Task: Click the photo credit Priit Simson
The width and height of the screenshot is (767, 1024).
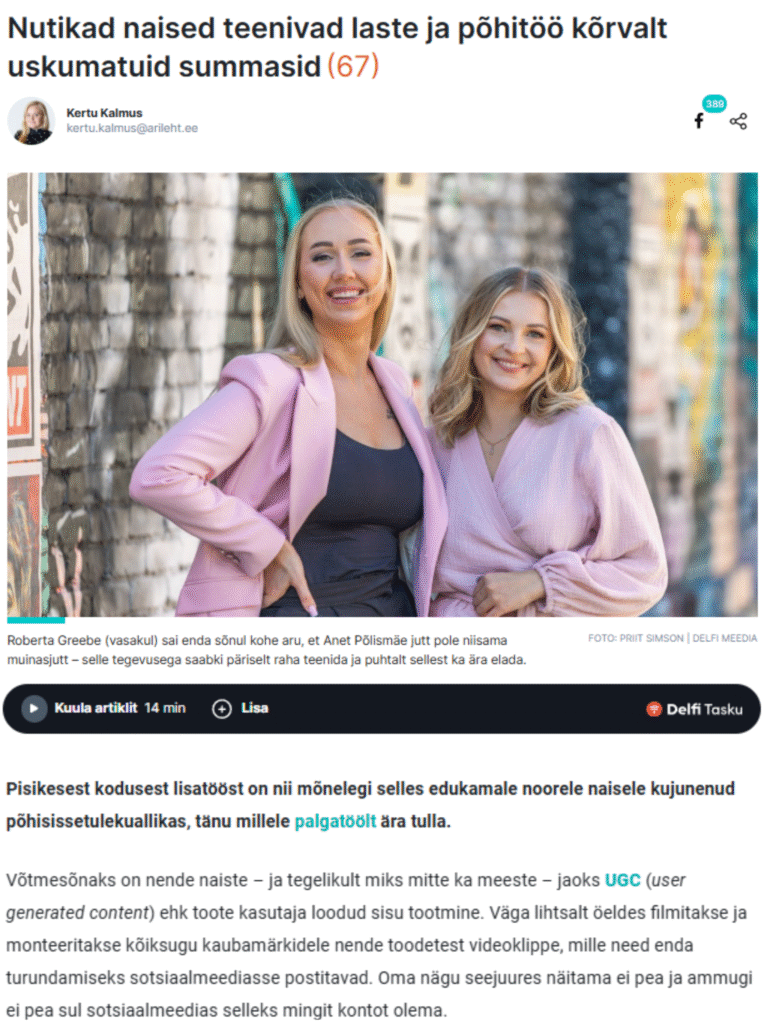Action: point(651,638)
